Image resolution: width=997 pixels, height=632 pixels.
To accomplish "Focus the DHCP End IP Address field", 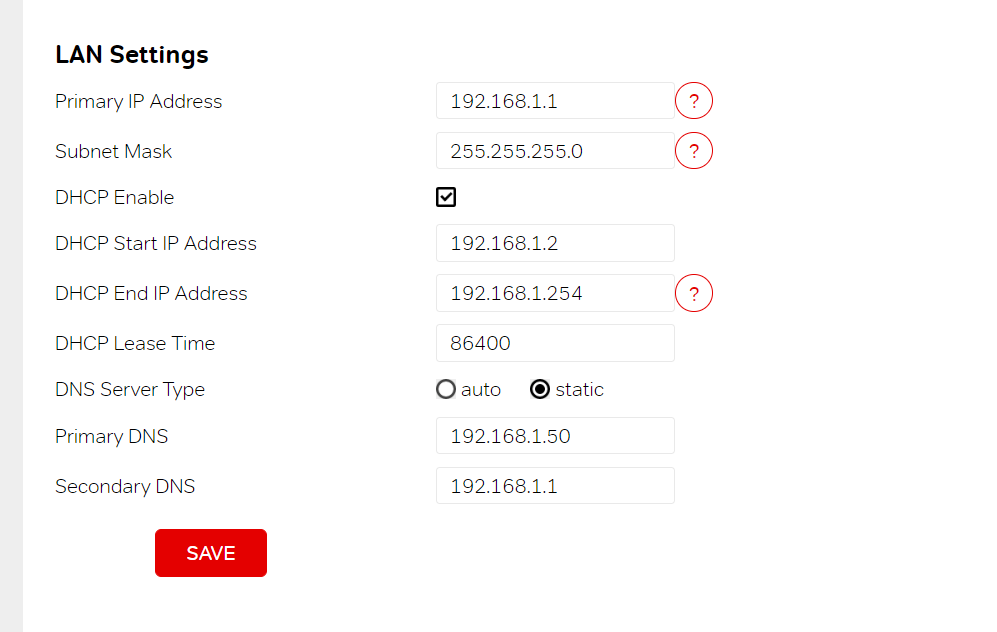I will click(x=555, y=293).
